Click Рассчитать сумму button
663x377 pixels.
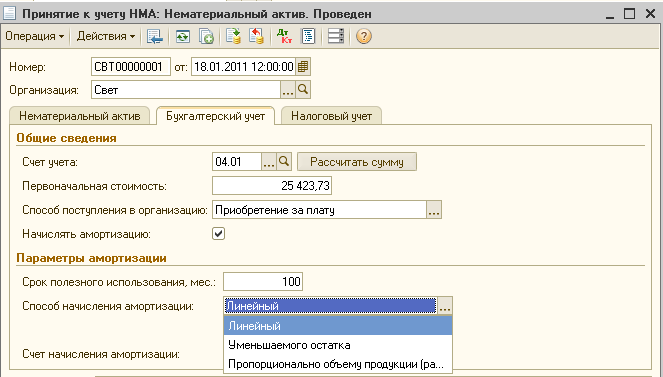point(357,162)
